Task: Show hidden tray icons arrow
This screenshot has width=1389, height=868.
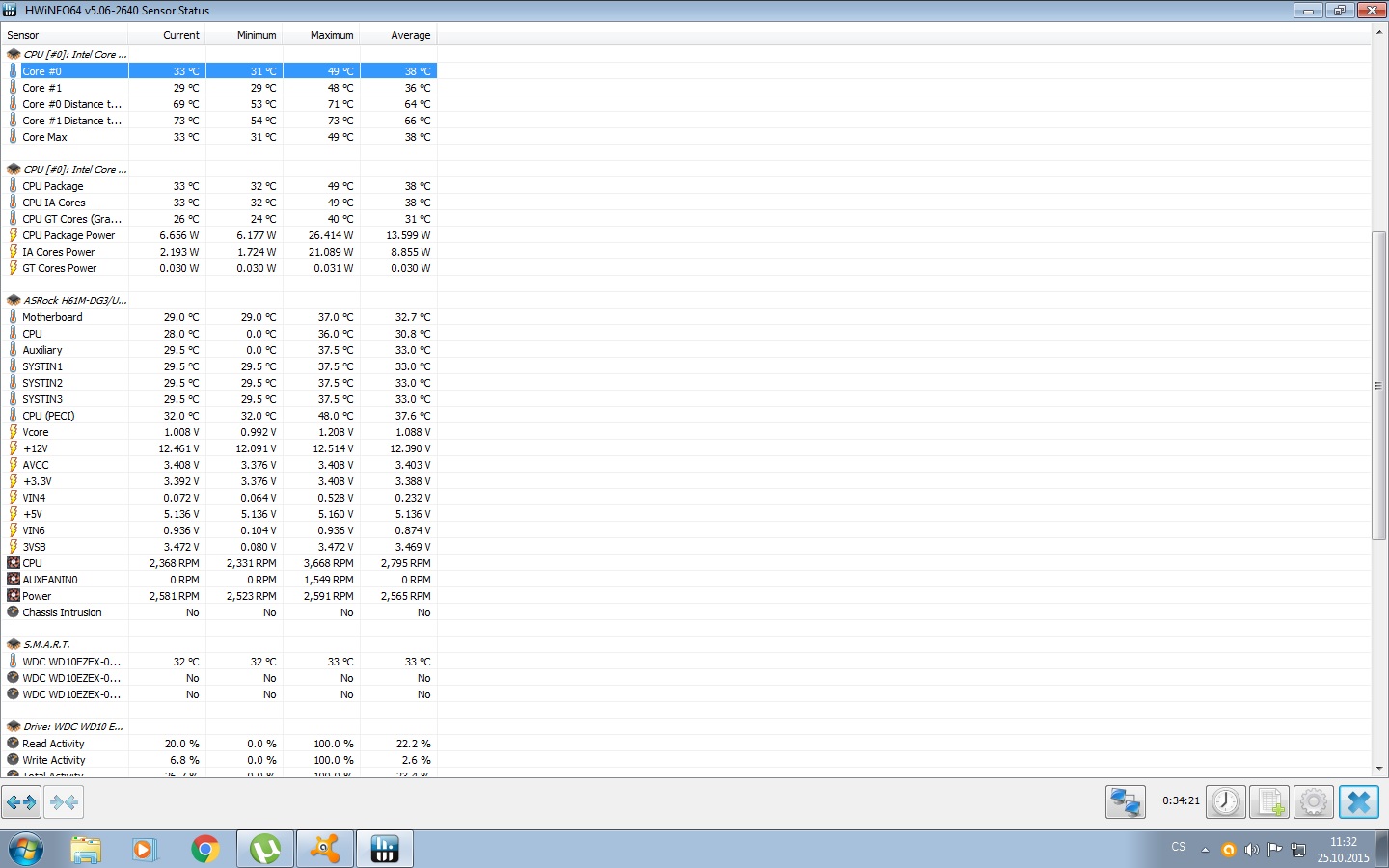Action: 1205,850
